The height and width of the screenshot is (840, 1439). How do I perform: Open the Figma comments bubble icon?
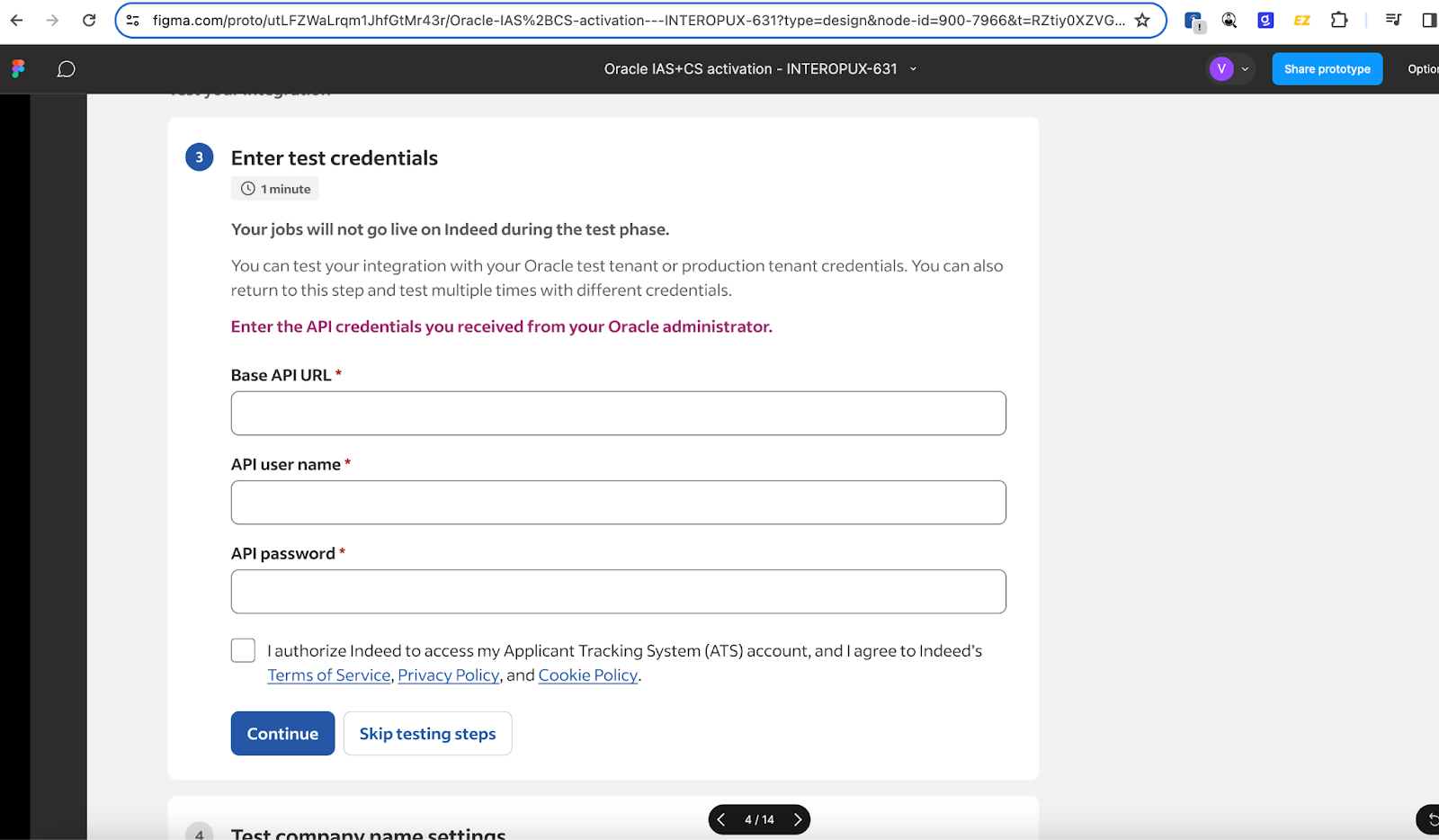coord(66,69)
